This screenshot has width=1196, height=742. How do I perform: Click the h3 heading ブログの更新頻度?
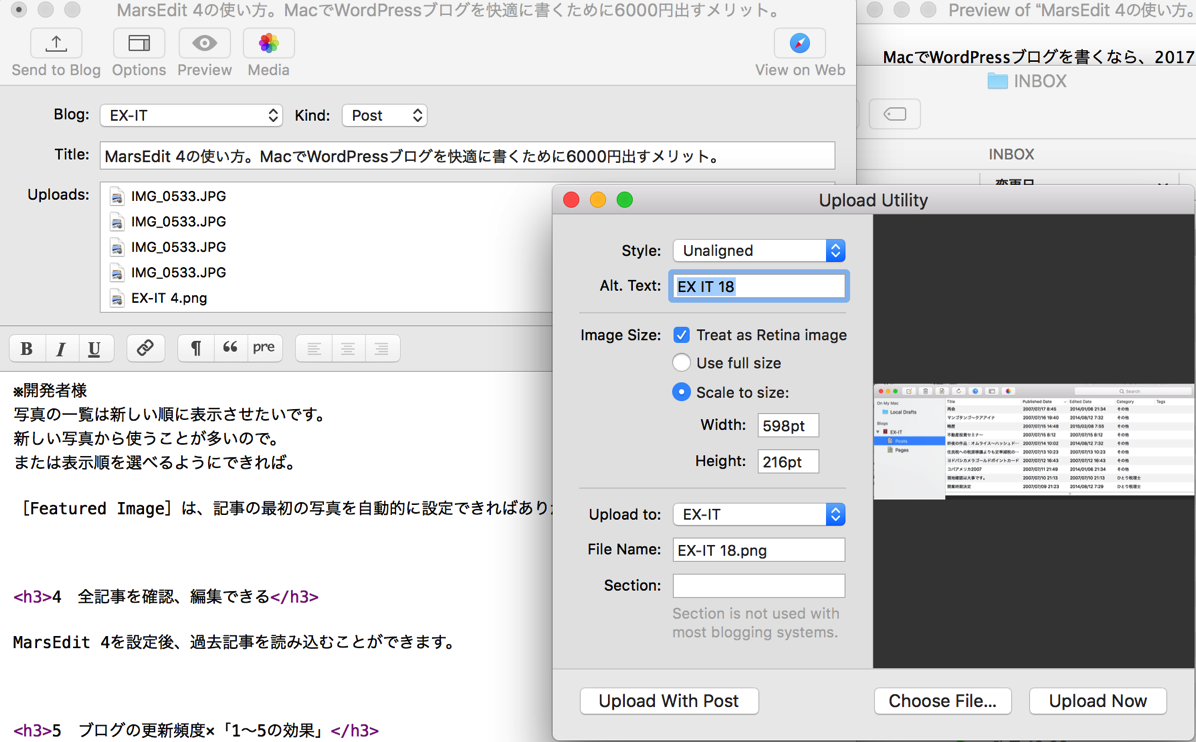[196, 730]
